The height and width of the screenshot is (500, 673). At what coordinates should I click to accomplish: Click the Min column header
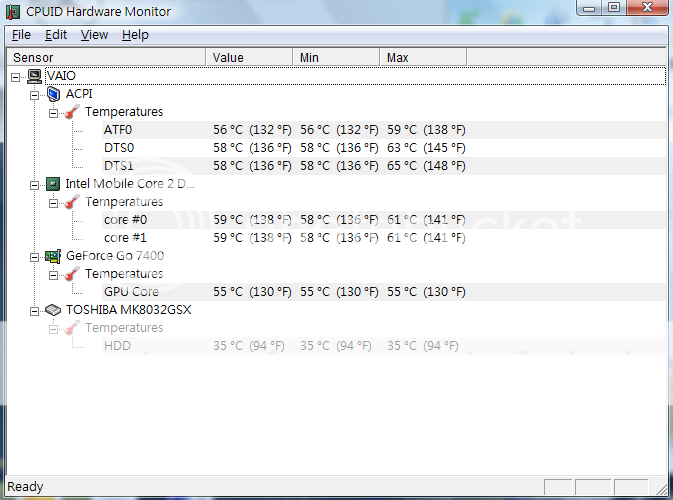point(336,58)
